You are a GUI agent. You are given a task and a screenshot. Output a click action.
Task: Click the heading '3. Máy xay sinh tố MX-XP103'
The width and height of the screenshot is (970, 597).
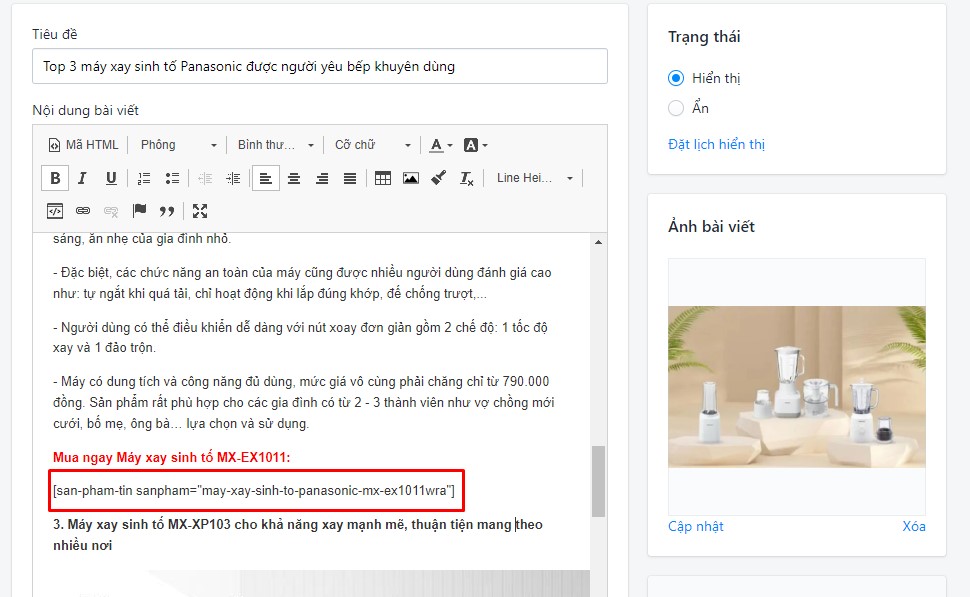point(298,535)
